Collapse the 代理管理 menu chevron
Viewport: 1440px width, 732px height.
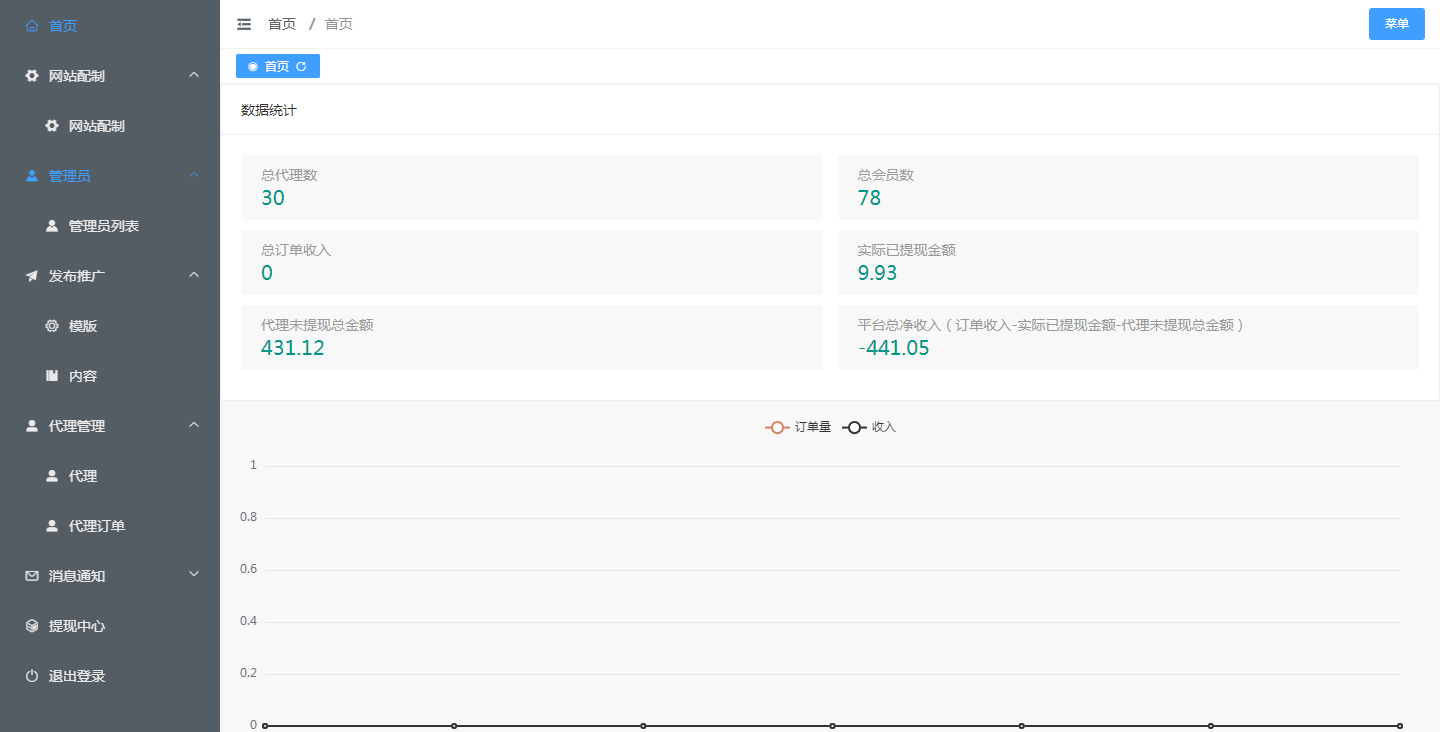[x=194, y=425]
